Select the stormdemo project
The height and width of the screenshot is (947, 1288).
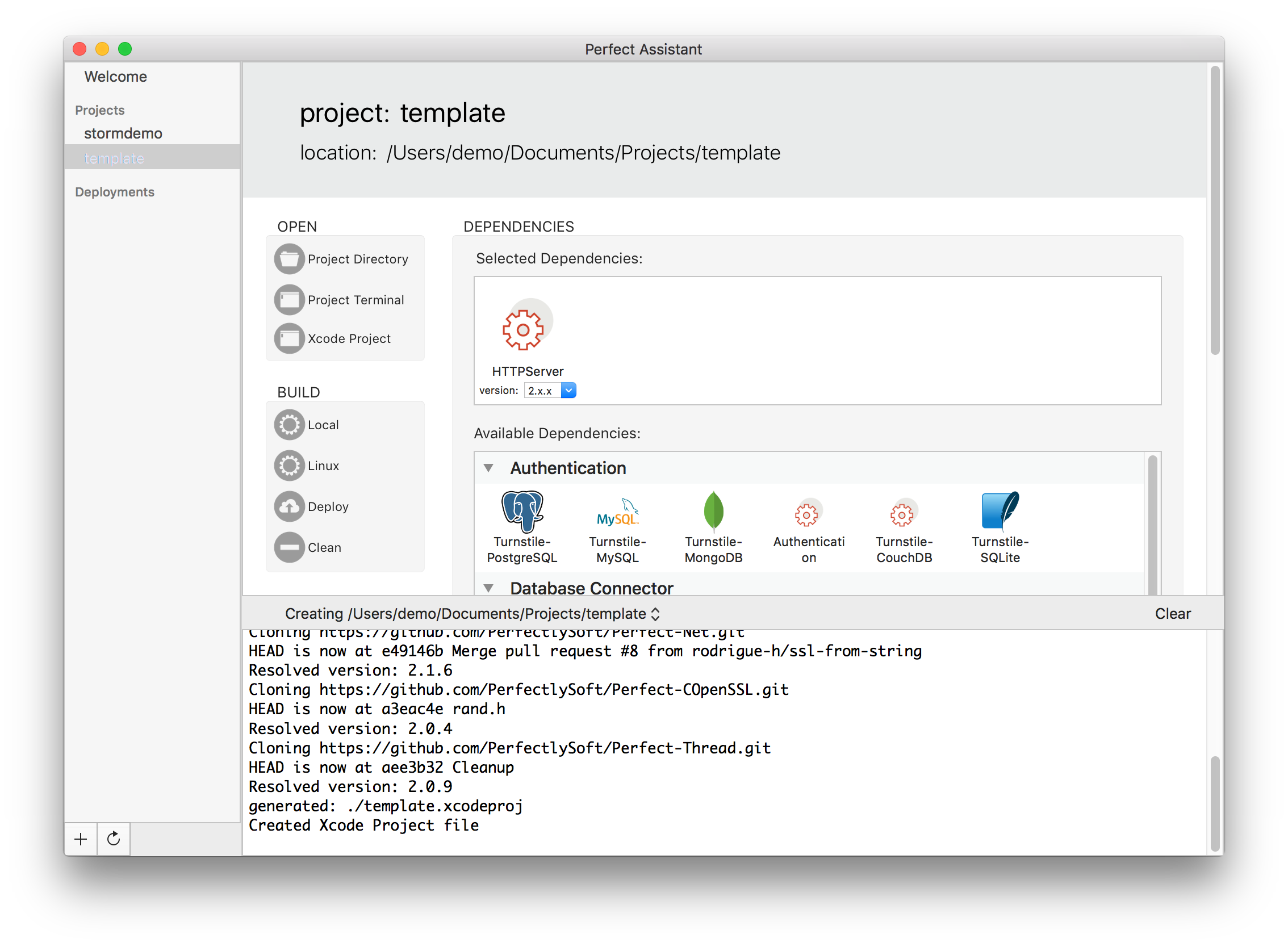123,133
